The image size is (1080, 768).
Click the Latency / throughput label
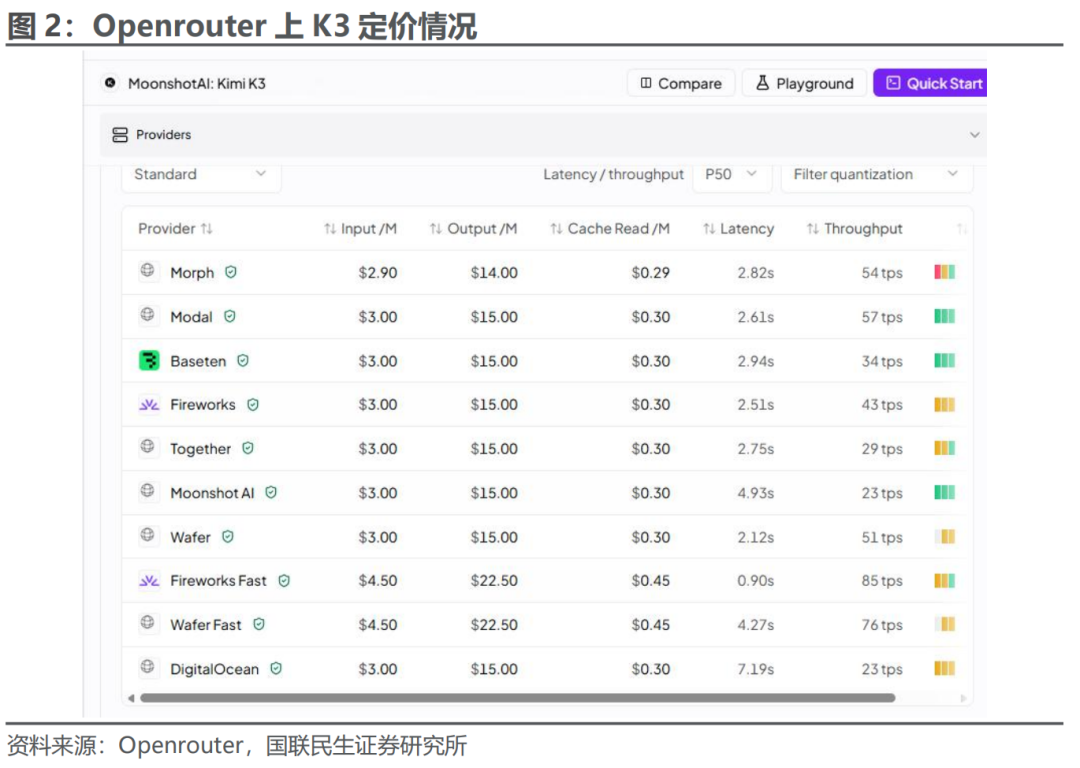click(x=613, y=174)
